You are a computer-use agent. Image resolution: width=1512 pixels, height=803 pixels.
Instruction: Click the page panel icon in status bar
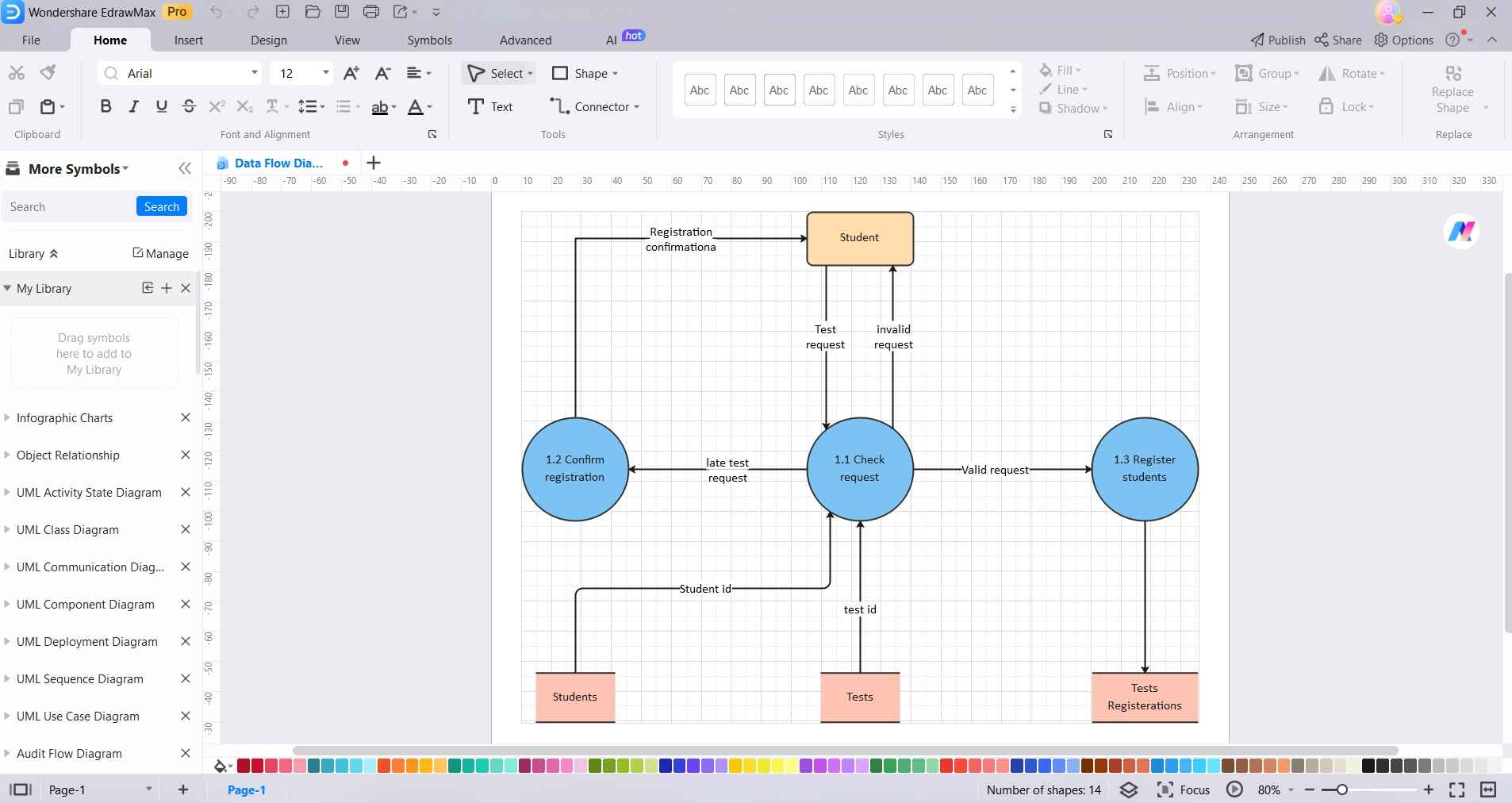pos(20,790)
